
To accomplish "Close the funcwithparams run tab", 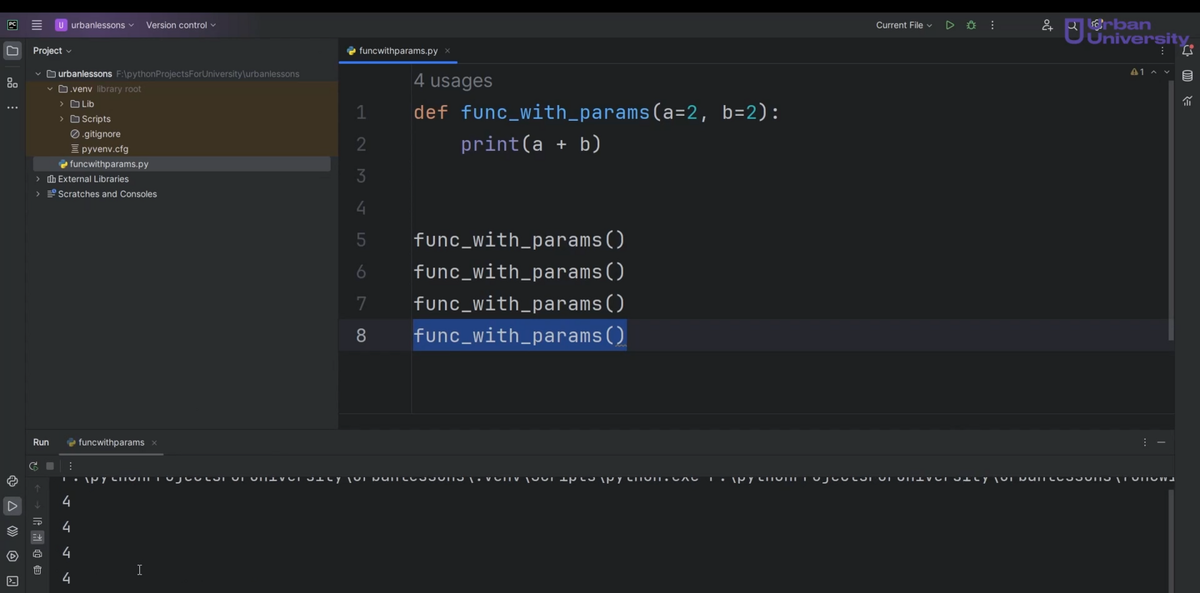I will [x=154, y=442].
